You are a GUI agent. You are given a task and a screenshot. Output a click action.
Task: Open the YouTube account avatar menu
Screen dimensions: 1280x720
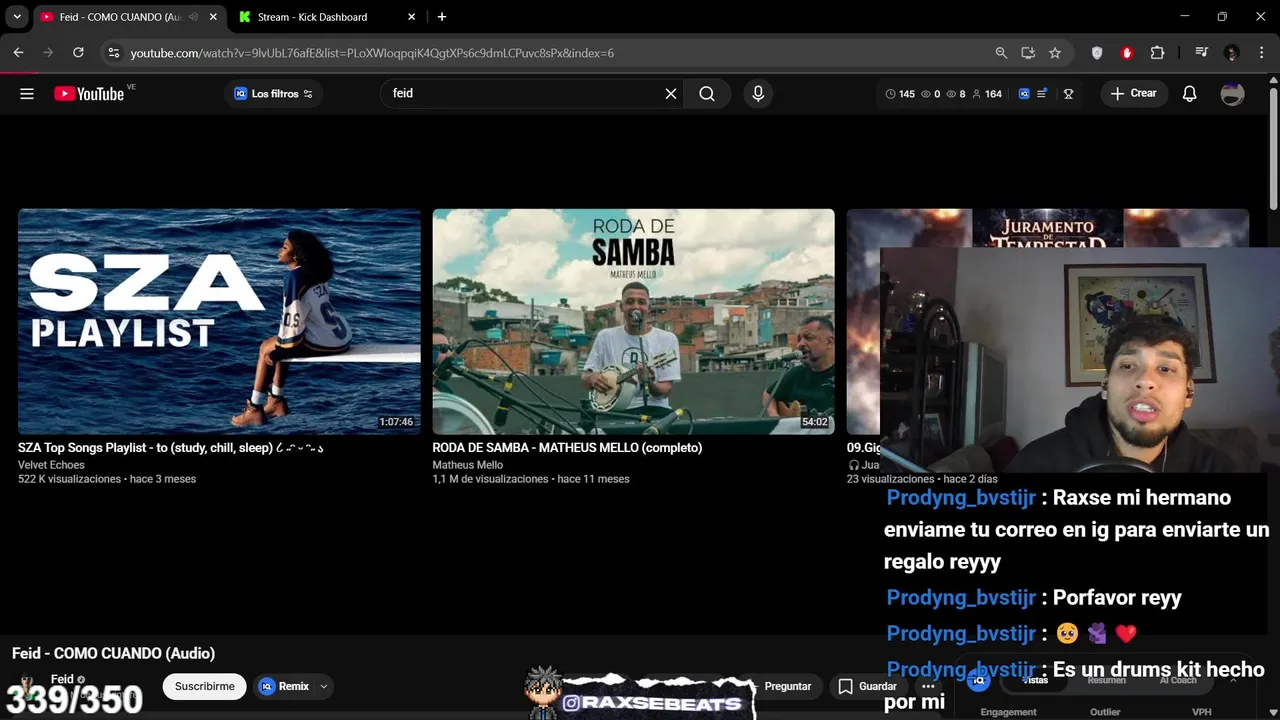[1232, 94]
